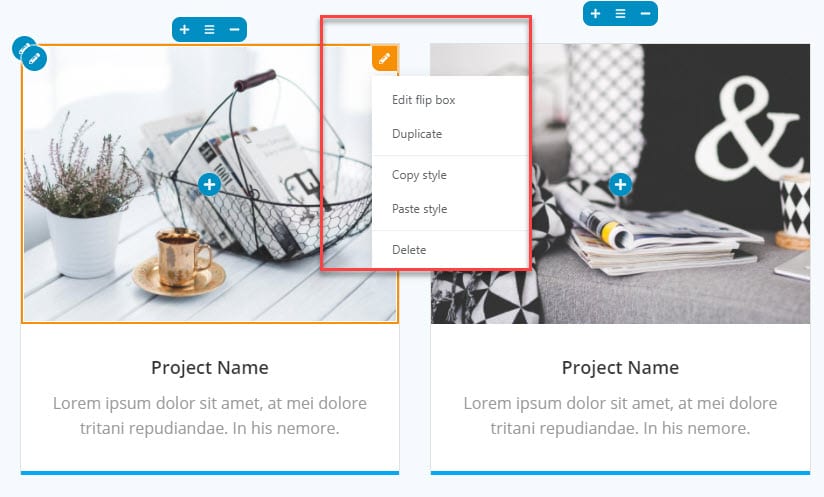Click minus icon in left column toolbar
824x497 pixels.
pyautogui.click(x=234, y=29)
